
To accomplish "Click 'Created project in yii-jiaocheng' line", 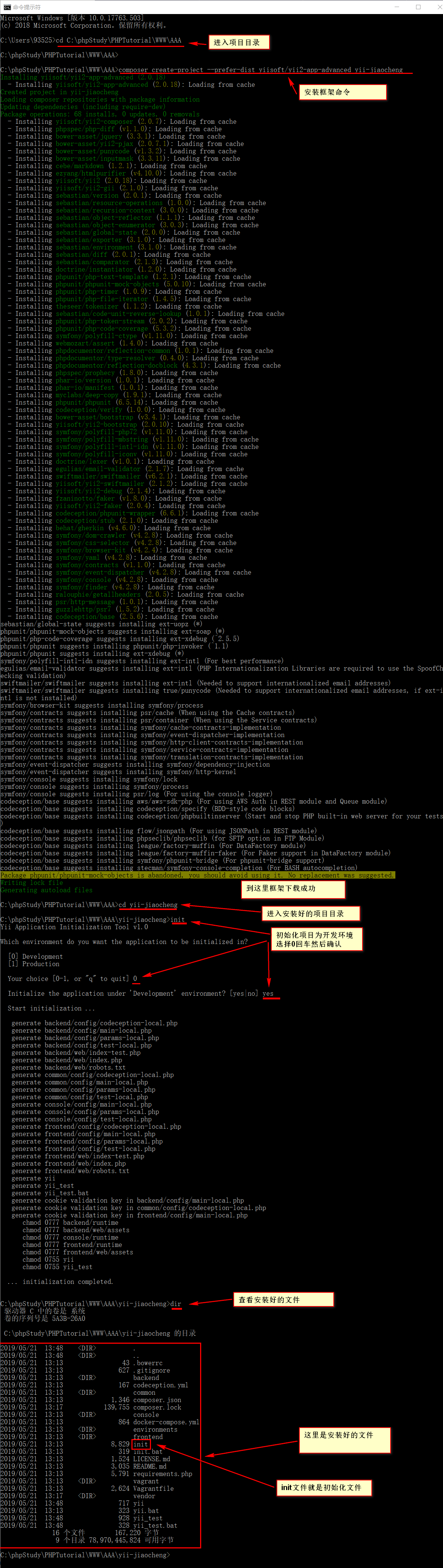I will point(60,92).
